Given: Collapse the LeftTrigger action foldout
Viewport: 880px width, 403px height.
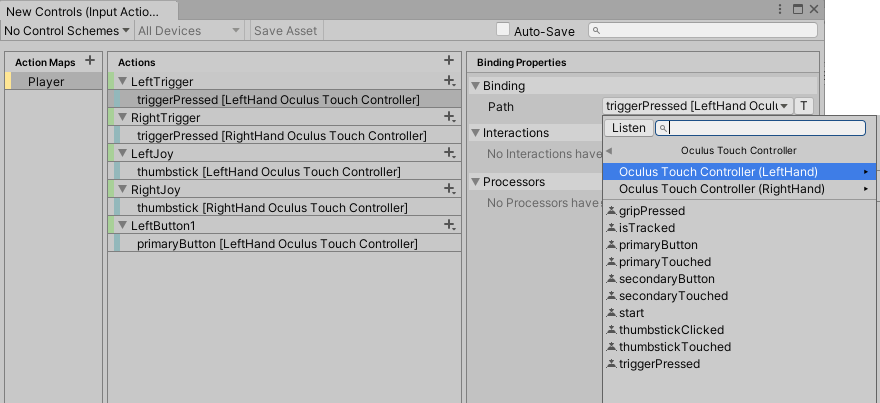Looking at the screenshot, I should pyautogui.click(x=122, y=81).
